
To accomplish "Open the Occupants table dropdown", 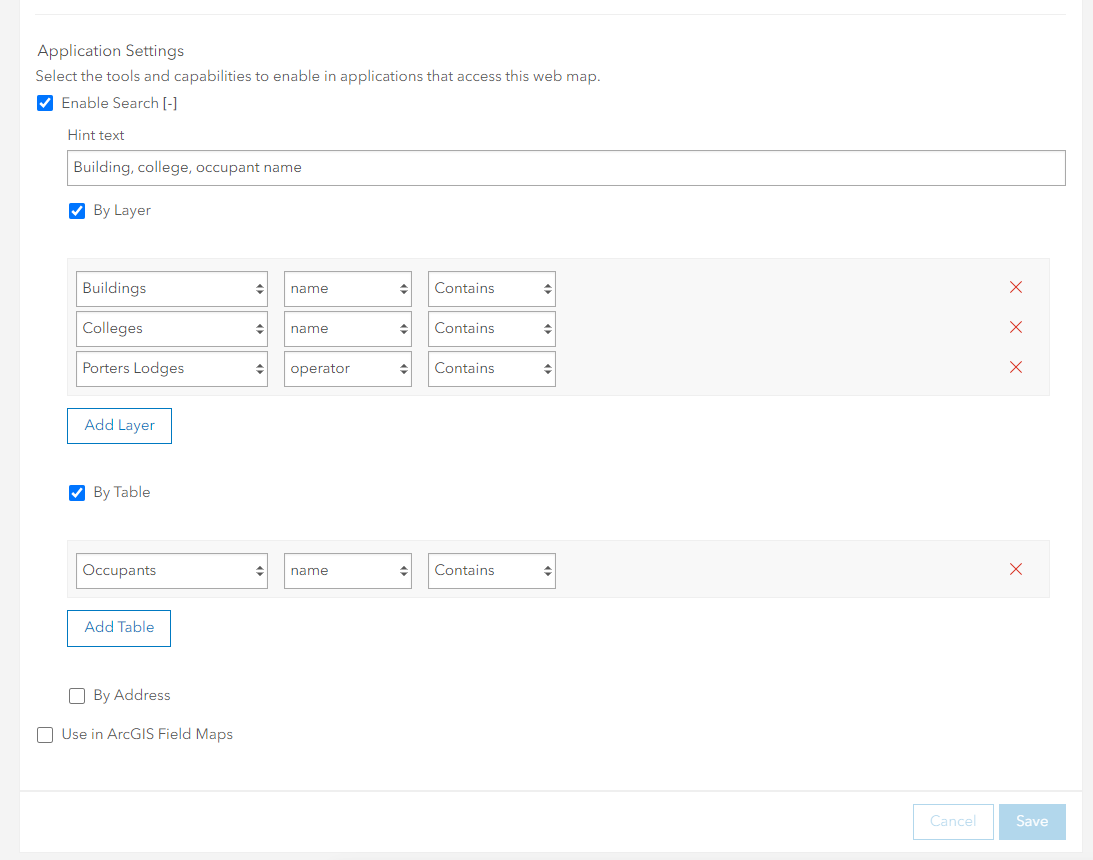I will 172,571.
